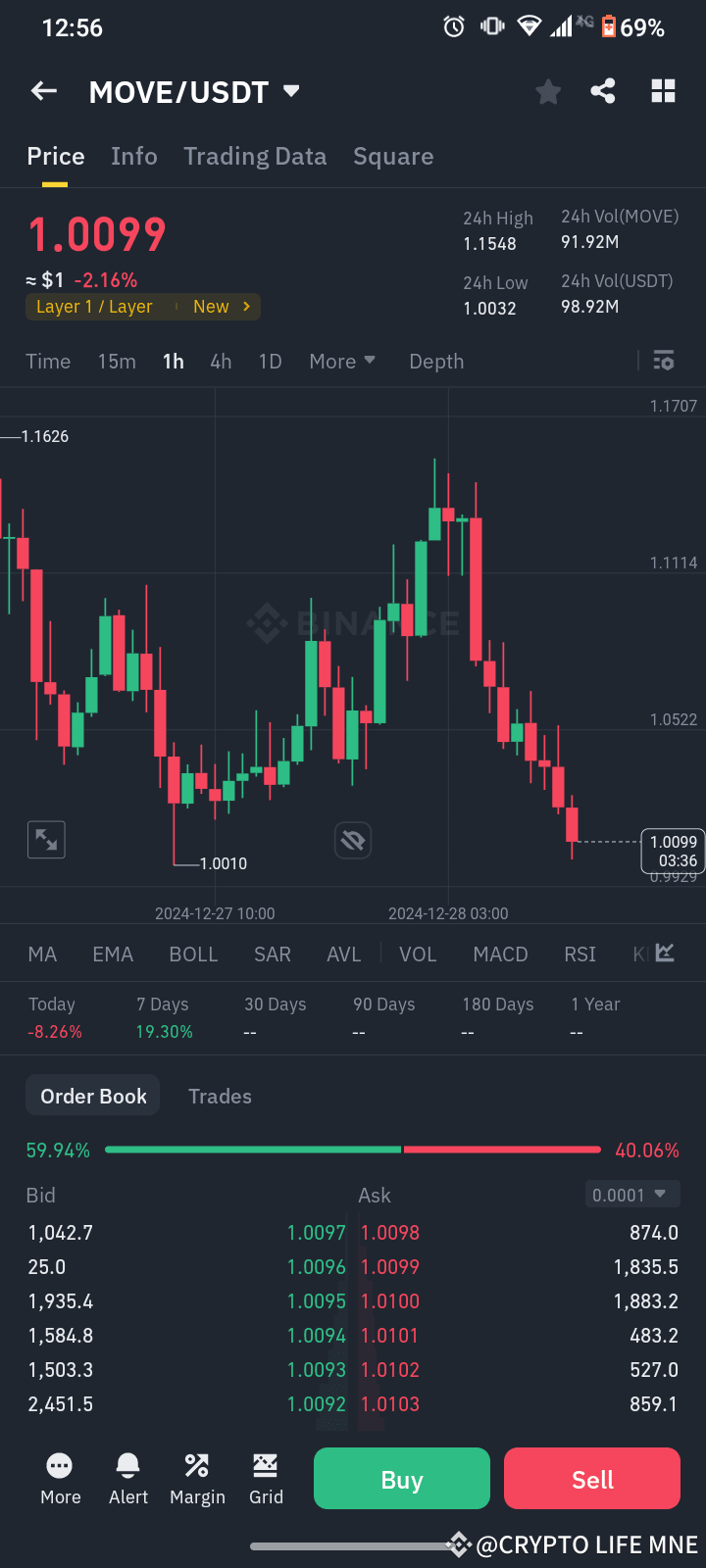Share the MOVE/USDT chart
This screenshot has height=1568, width=706.
[602, 90]
